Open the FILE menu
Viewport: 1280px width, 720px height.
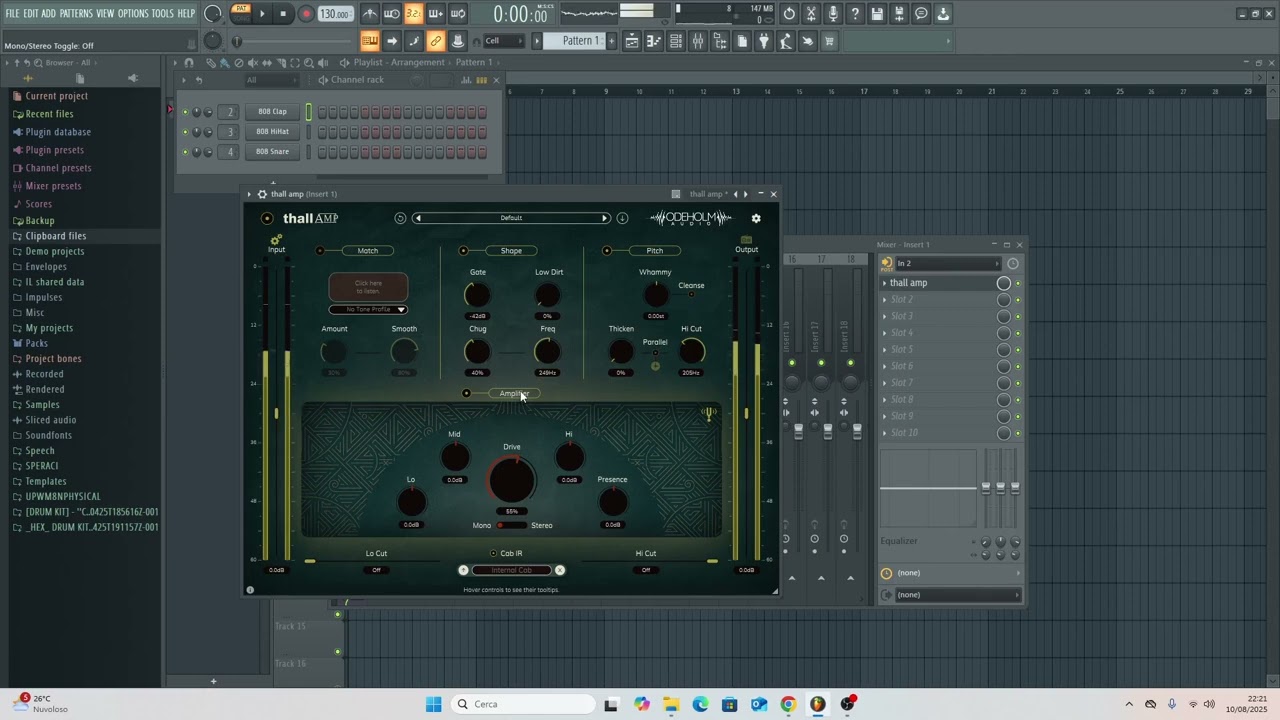point(13,13)
